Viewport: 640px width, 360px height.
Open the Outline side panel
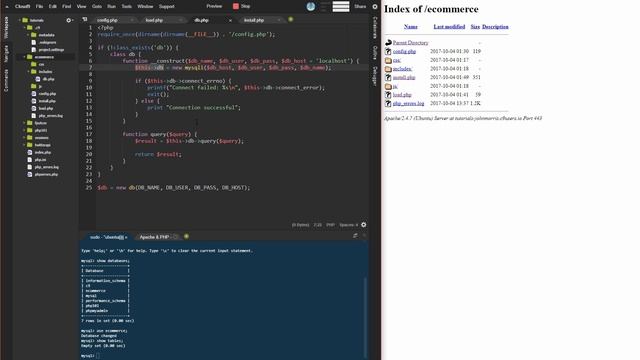375,52
